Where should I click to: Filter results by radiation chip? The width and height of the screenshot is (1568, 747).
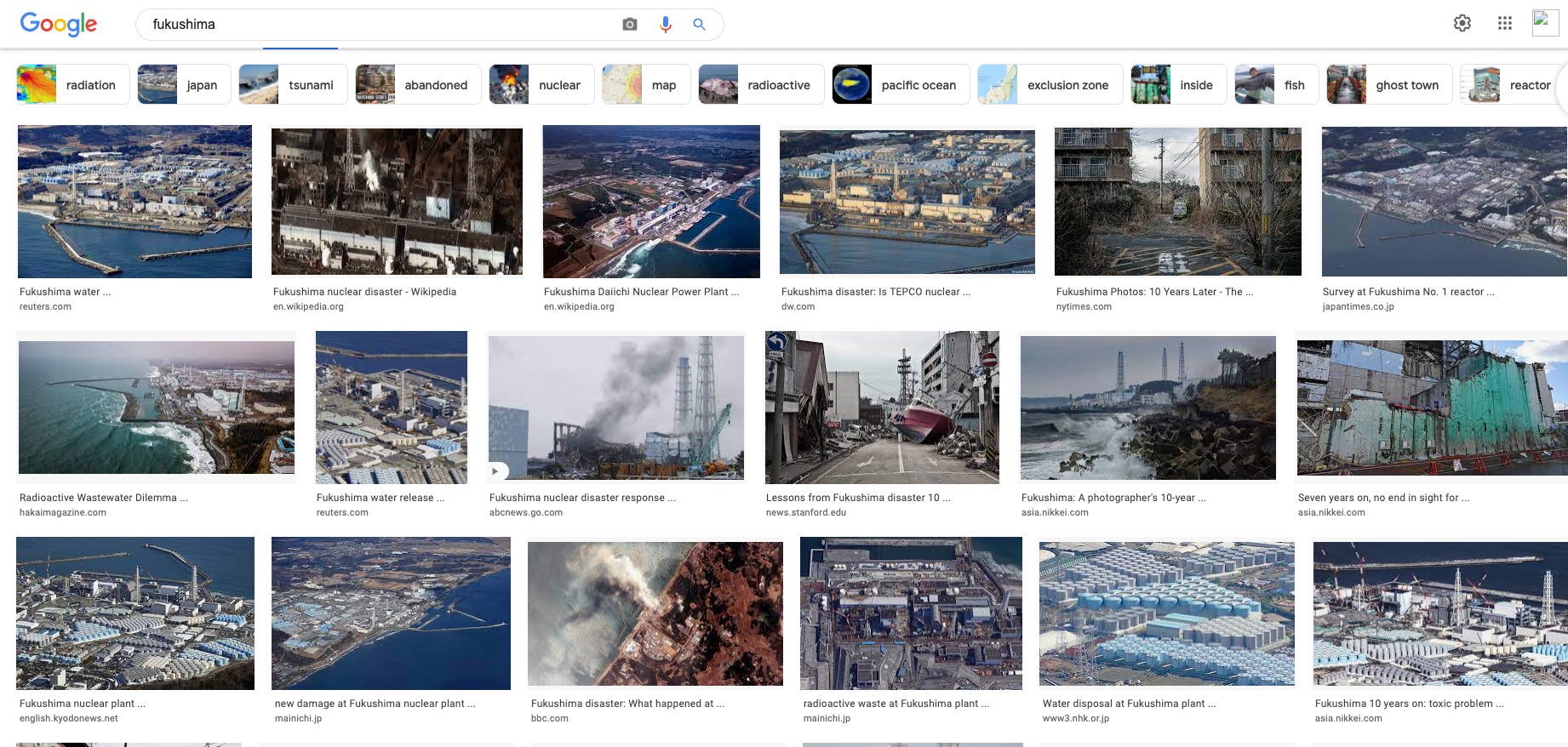pos(73,85)
